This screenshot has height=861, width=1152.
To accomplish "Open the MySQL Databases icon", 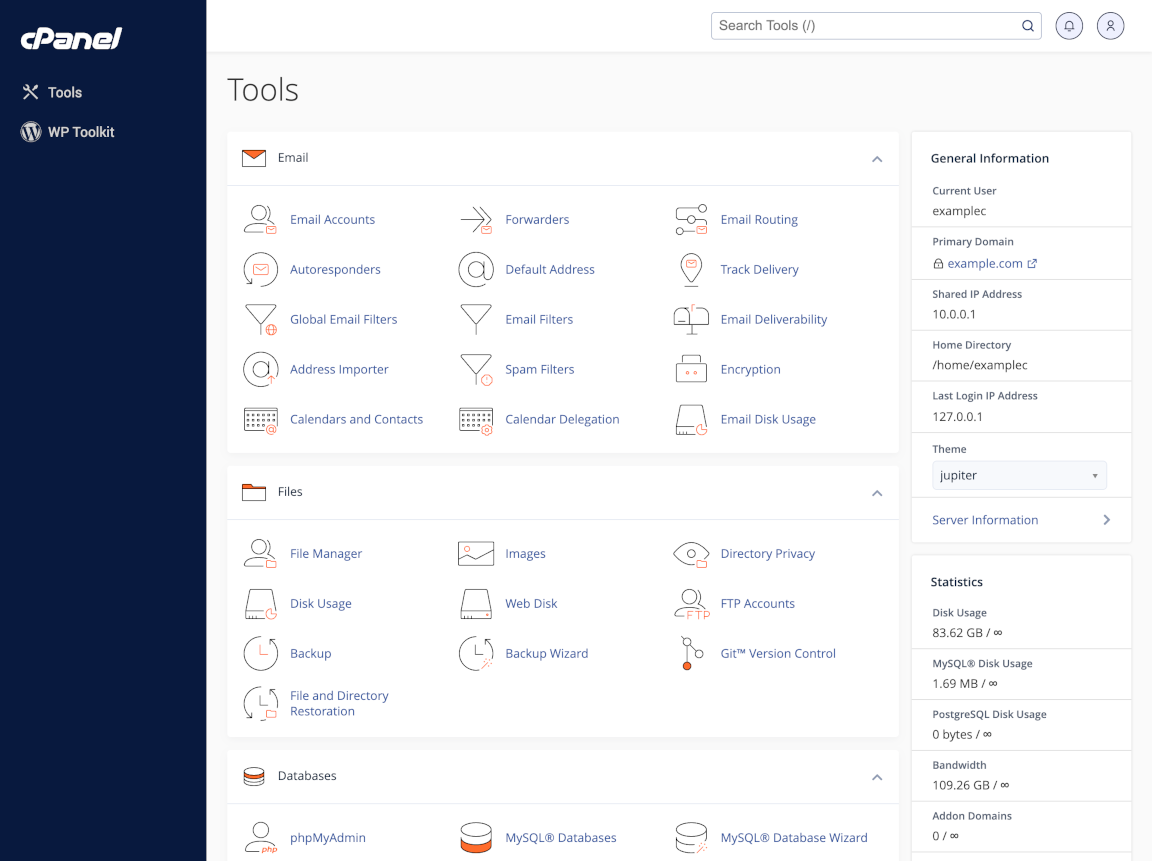I will [x=476, y=838].
